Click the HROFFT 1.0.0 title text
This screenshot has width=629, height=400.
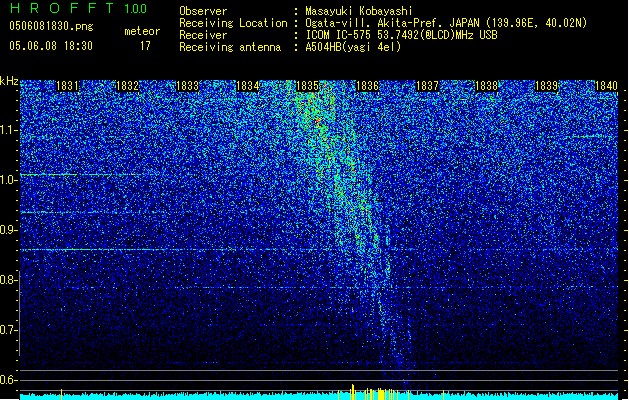coord(78,8)
